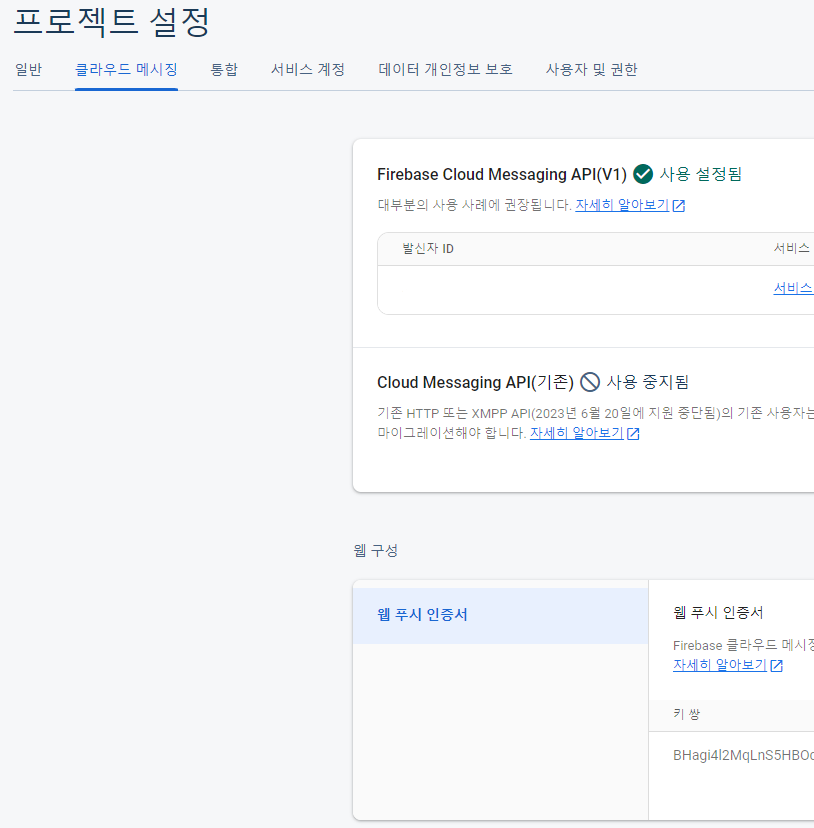814x828 pixels.
Task: Click the 웹 푸시 인증서 panel heading
Action: coord(718,613)
